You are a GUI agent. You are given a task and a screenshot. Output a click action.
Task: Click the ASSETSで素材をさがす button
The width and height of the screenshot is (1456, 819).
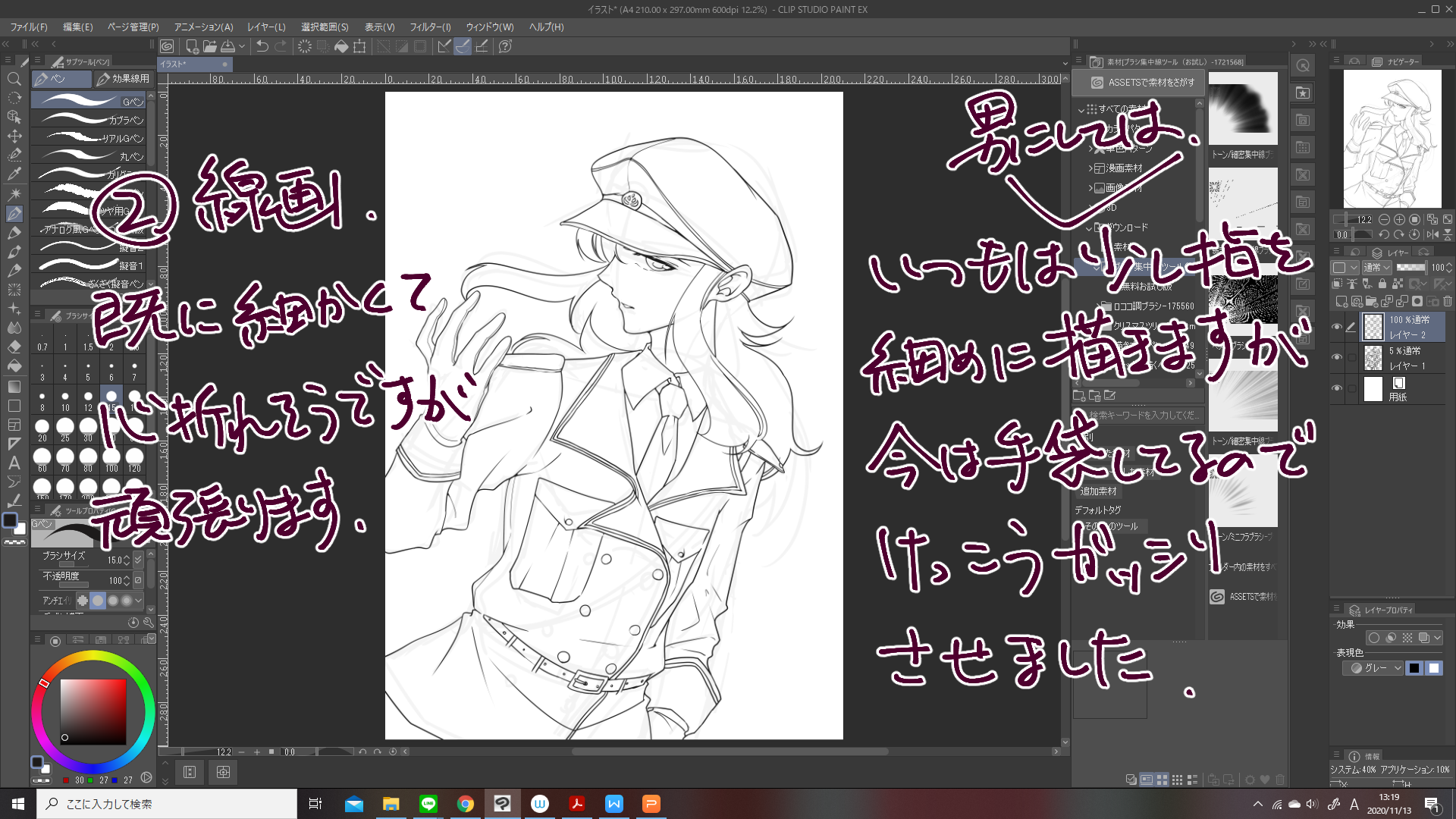[1144, 82]
